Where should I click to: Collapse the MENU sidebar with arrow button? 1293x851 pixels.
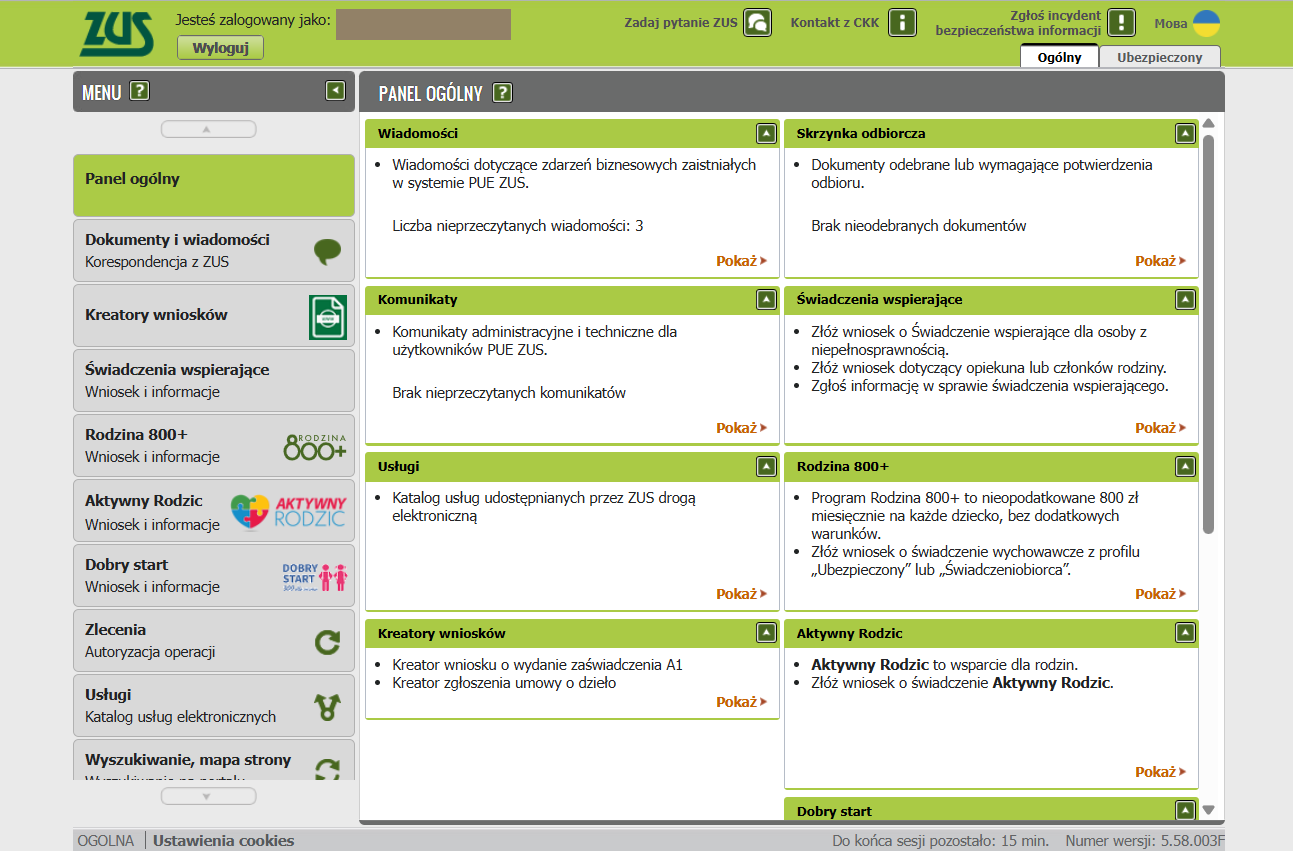click(335, 91)
